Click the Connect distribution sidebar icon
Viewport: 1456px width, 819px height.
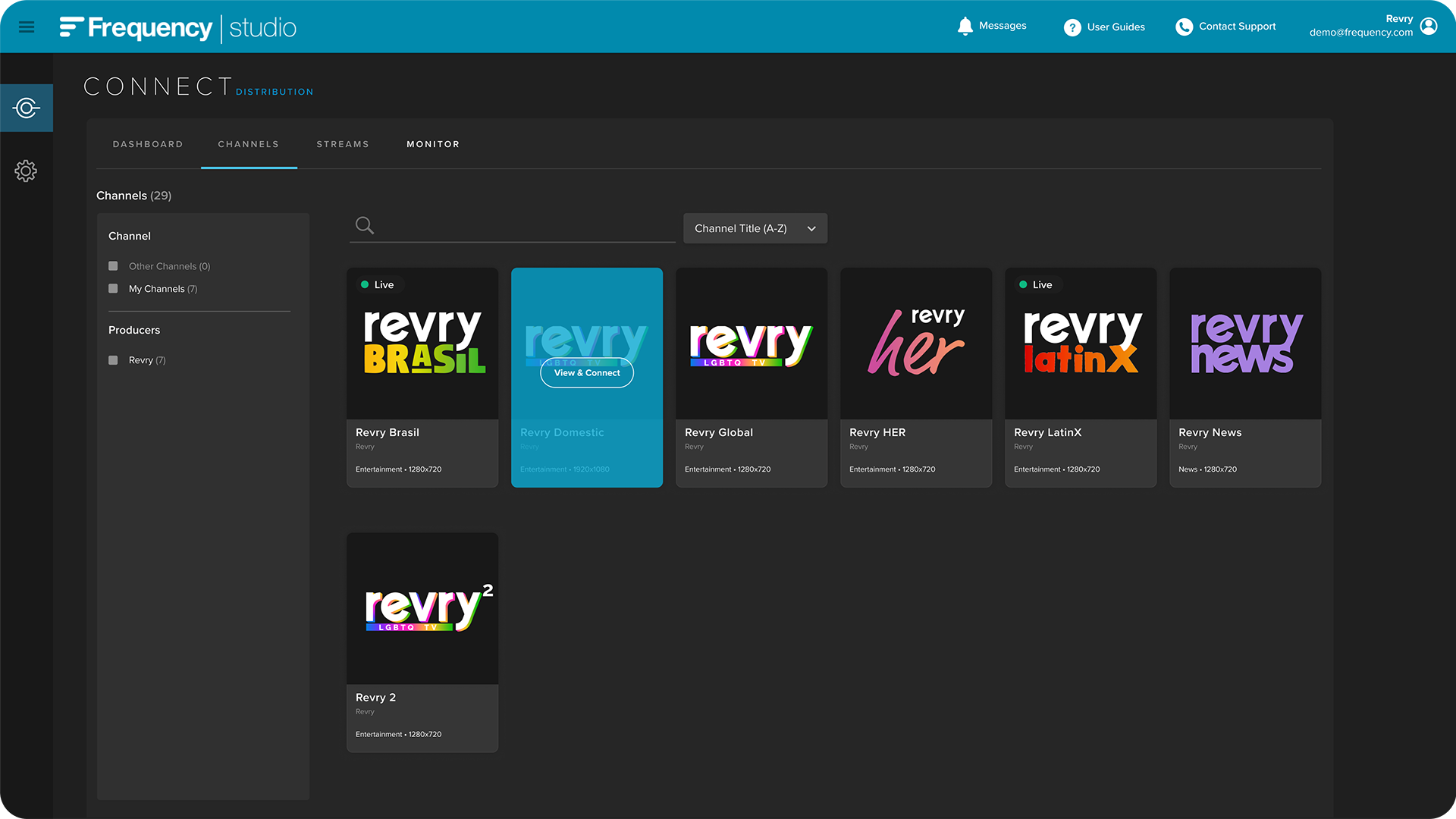pos(27,108)
